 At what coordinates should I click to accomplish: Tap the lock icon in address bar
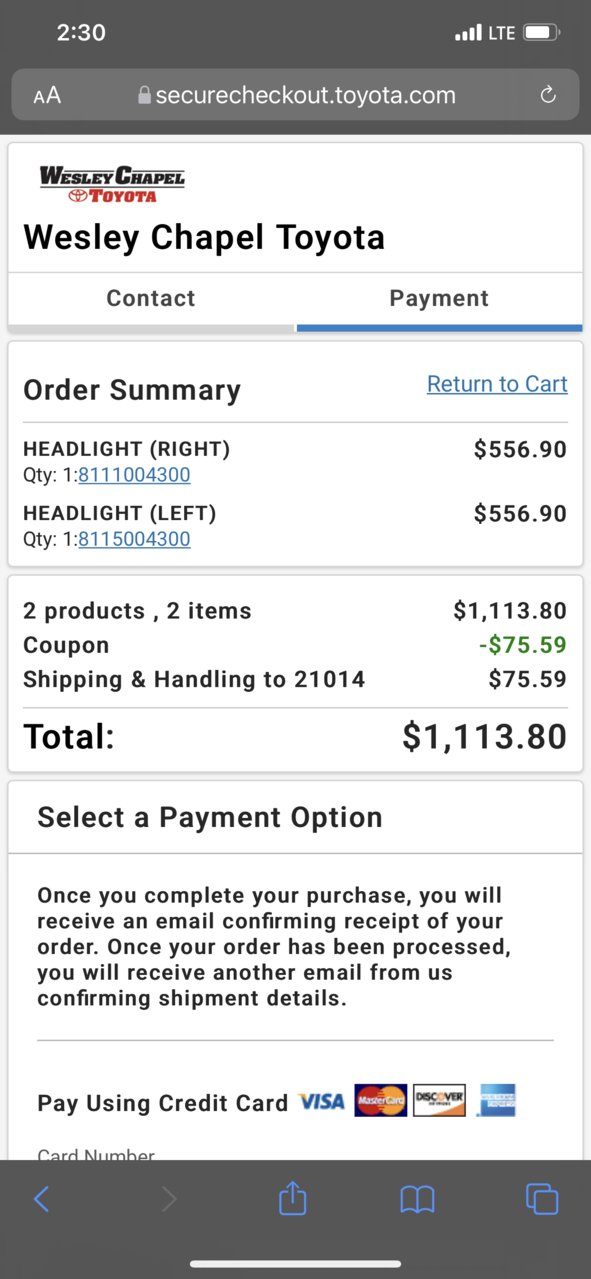(144, 95)
